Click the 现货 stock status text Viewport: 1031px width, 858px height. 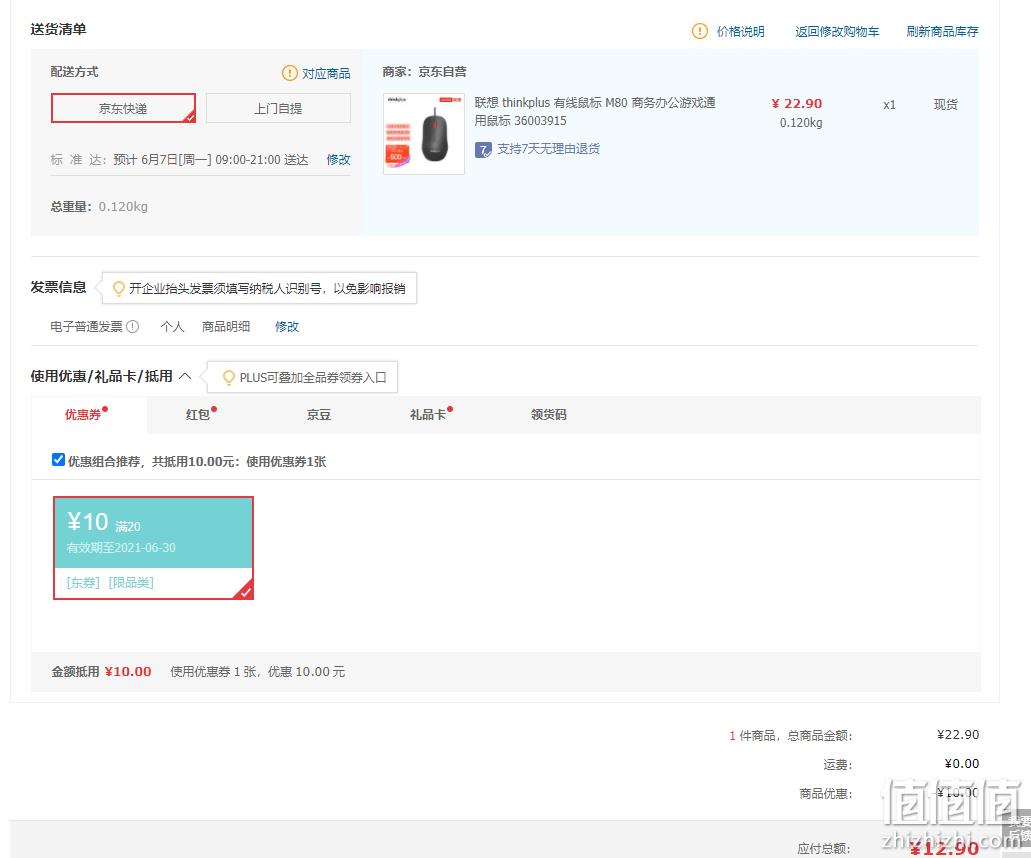(x=946, y=105)
